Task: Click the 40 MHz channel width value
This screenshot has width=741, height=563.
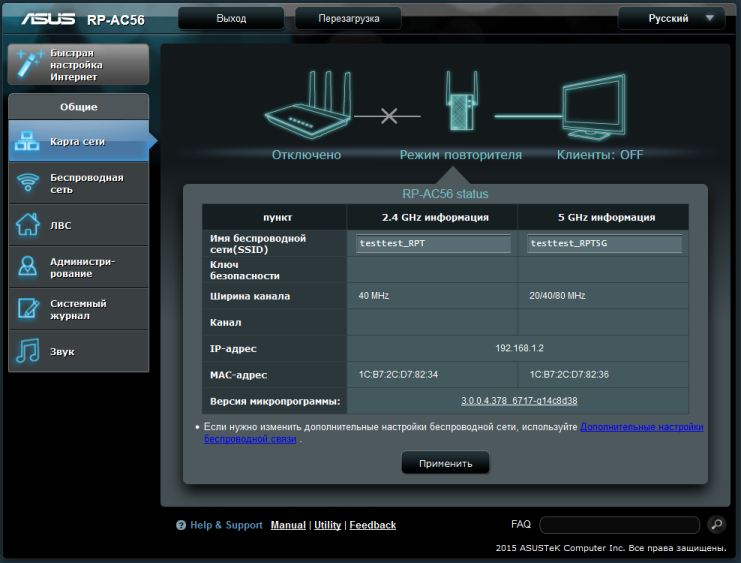Action: coord(373,296)
